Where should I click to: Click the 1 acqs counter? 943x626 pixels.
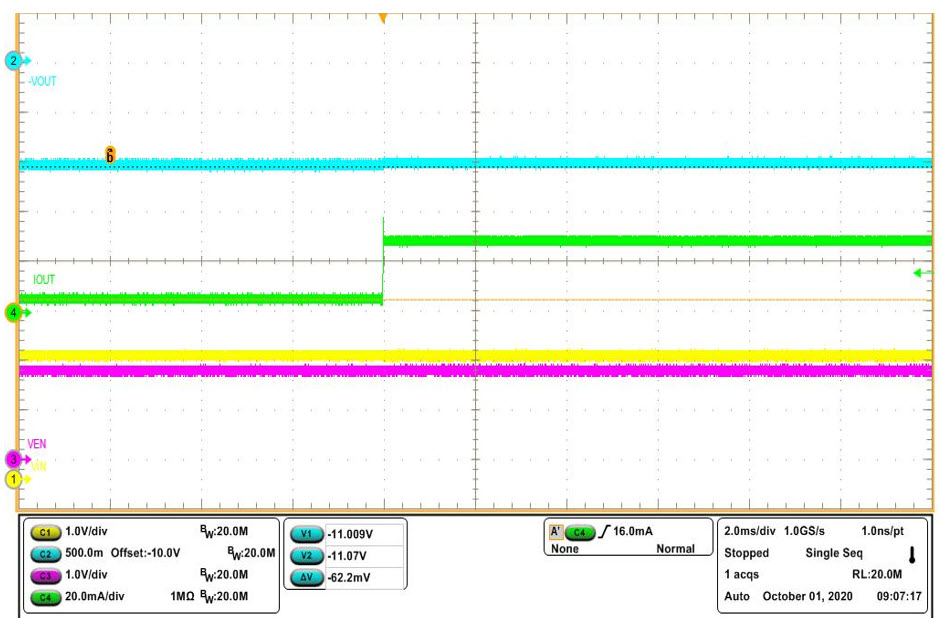click(x=742, y=574)
